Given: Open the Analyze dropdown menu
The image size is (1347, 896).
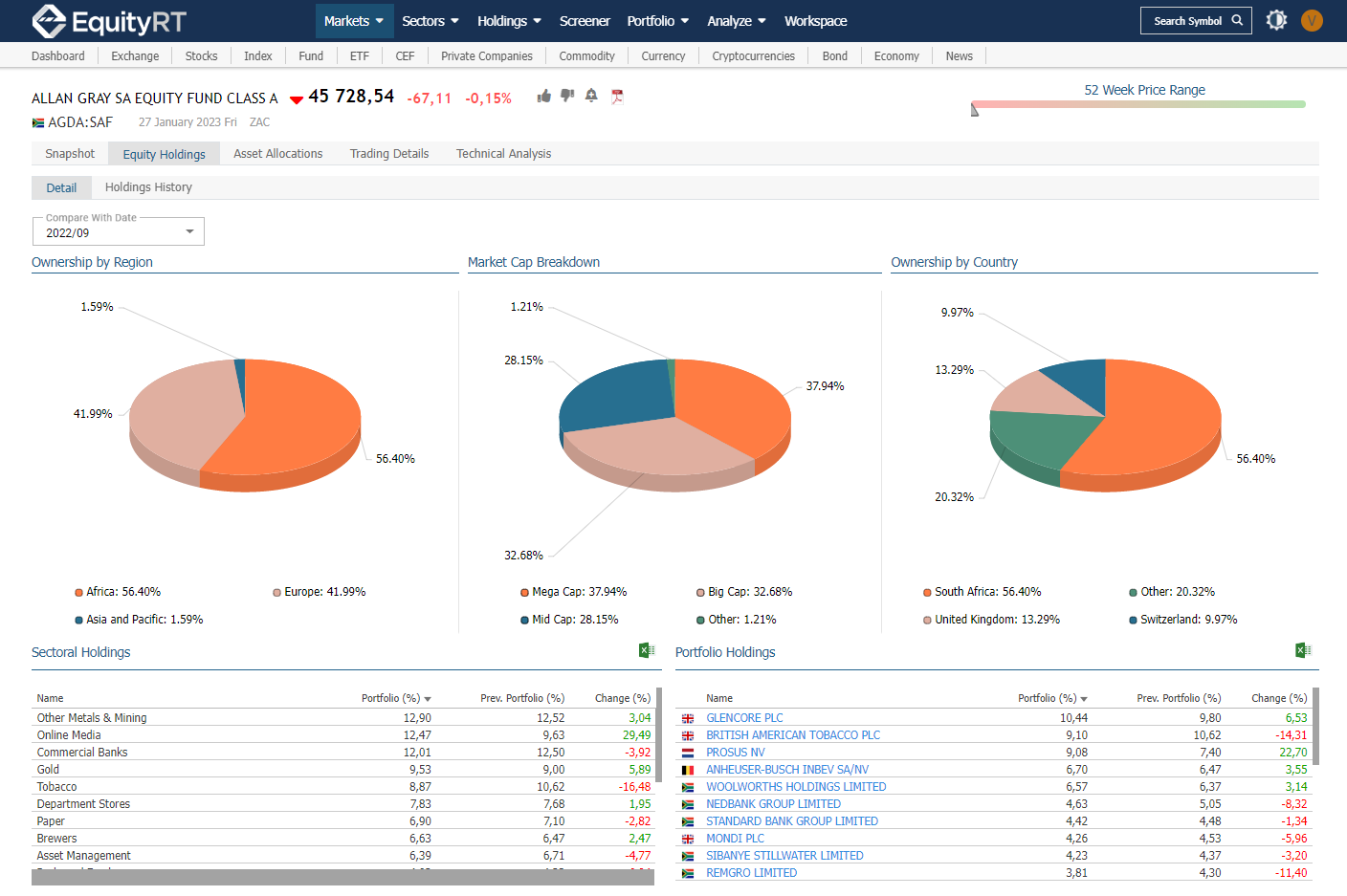Looking at the screenshot, I should point(736,21).
